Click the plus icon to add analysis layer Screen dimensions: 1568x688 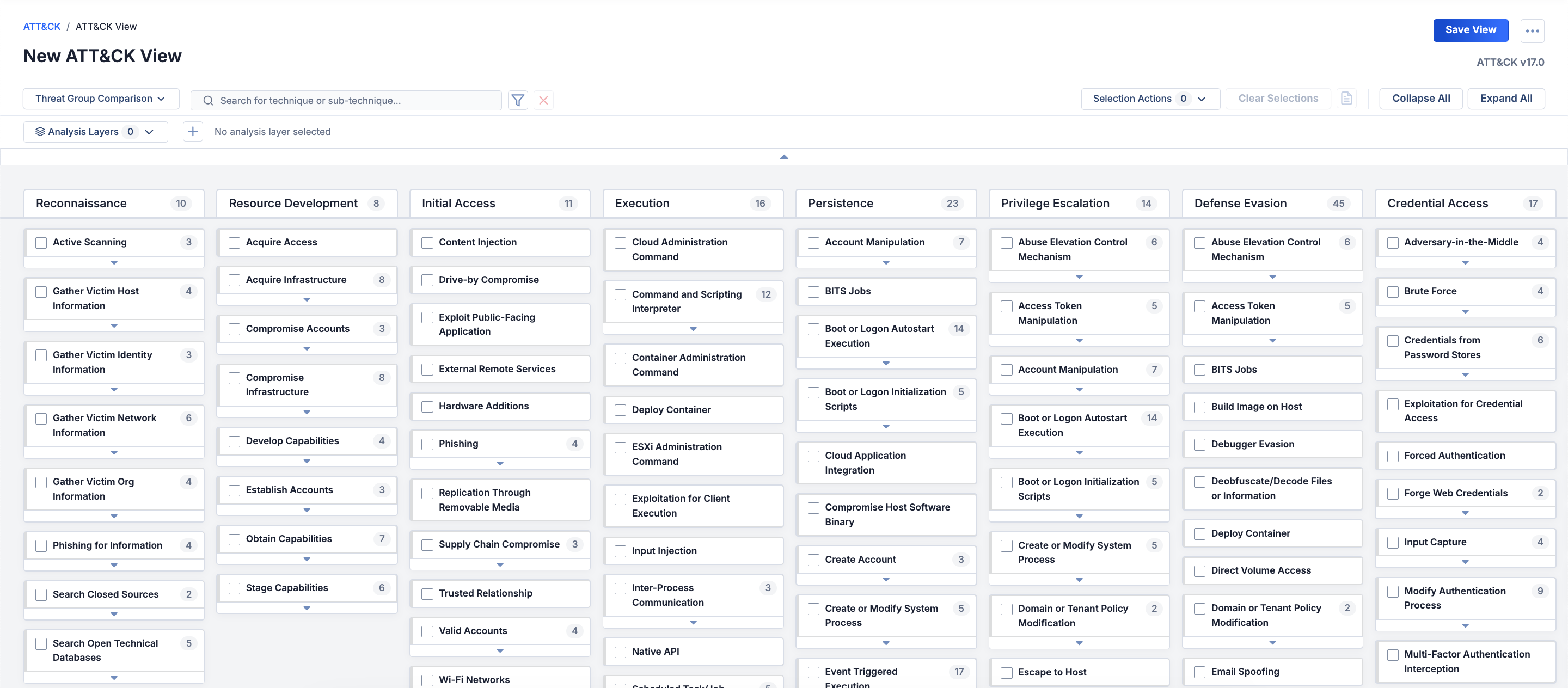click(193, 131)
